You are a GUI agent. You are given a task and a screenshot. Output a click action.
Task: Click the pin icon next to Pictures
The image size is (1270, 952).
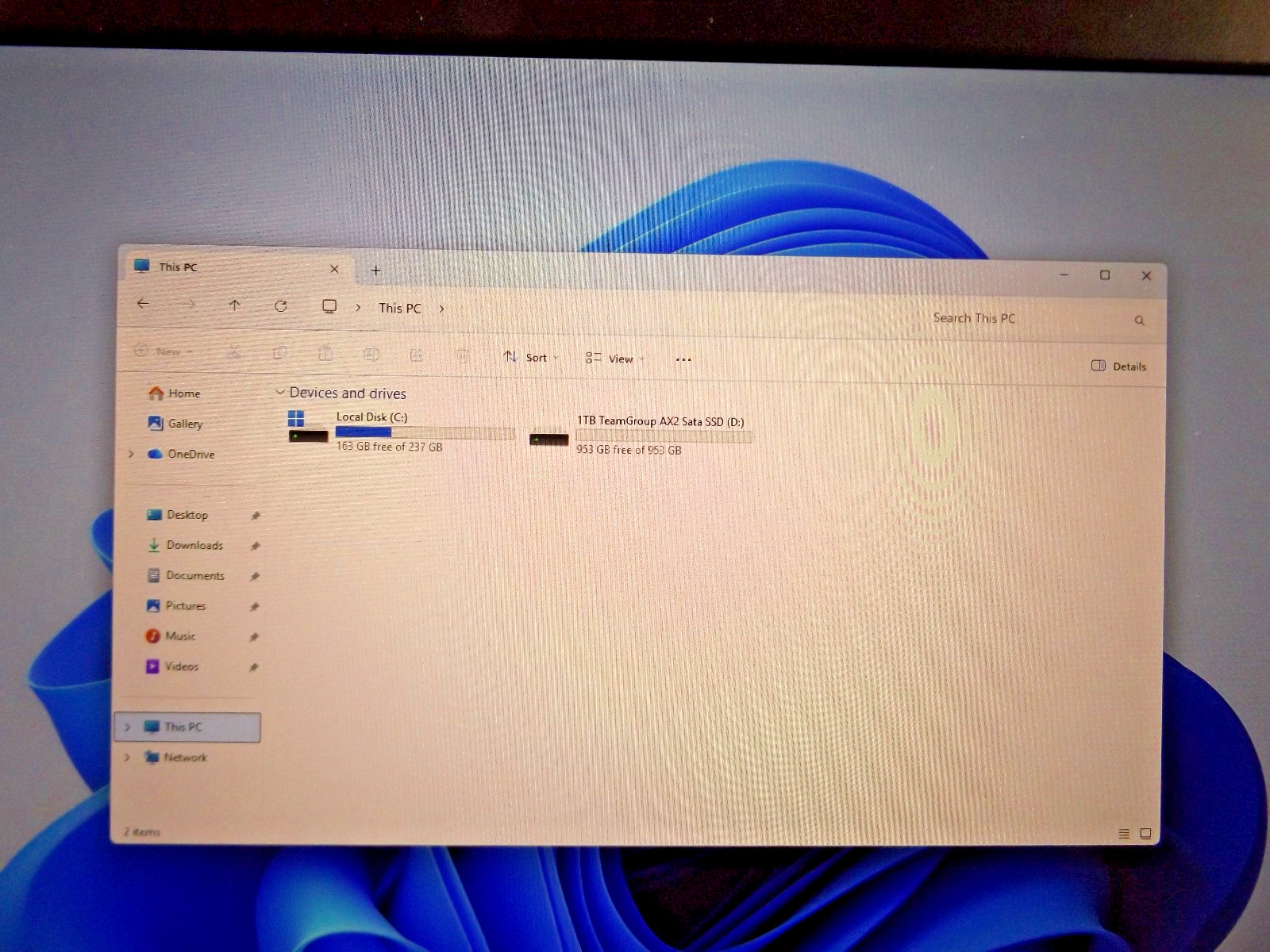(254, 607)
